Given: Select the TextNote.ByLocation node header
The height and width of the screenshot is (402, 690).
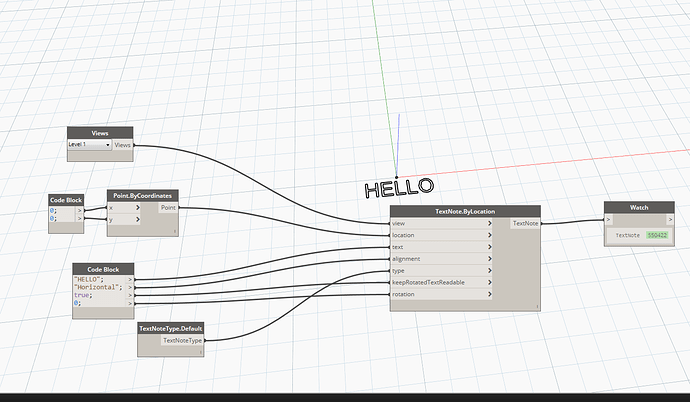Looking at the screenshot, I should tap(465, 211).
